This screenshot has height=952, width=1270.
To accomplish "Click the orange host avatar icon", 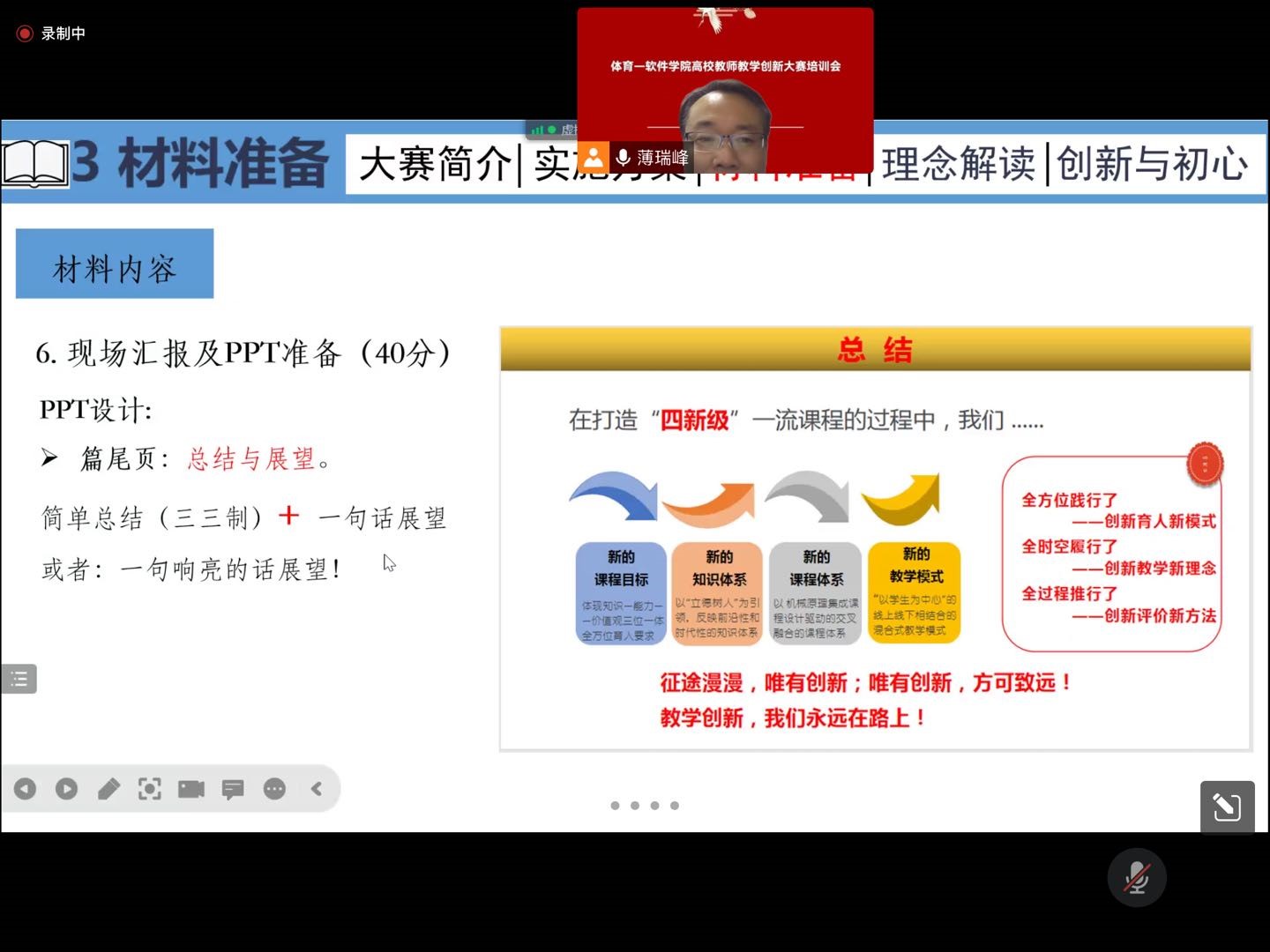I will point(594,157).
